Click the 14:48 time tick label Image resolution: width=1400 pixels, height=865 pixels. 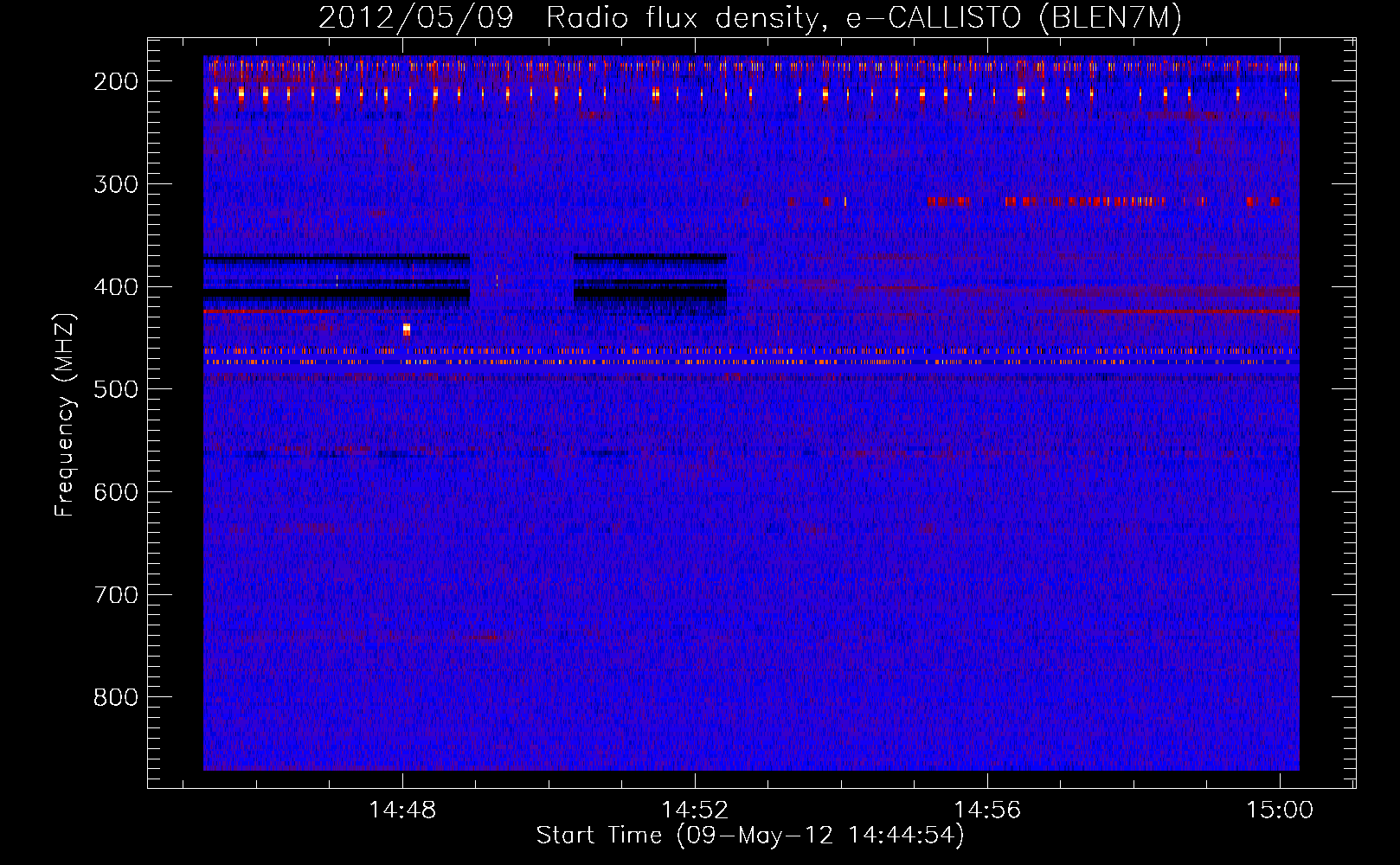pos(402,811)
